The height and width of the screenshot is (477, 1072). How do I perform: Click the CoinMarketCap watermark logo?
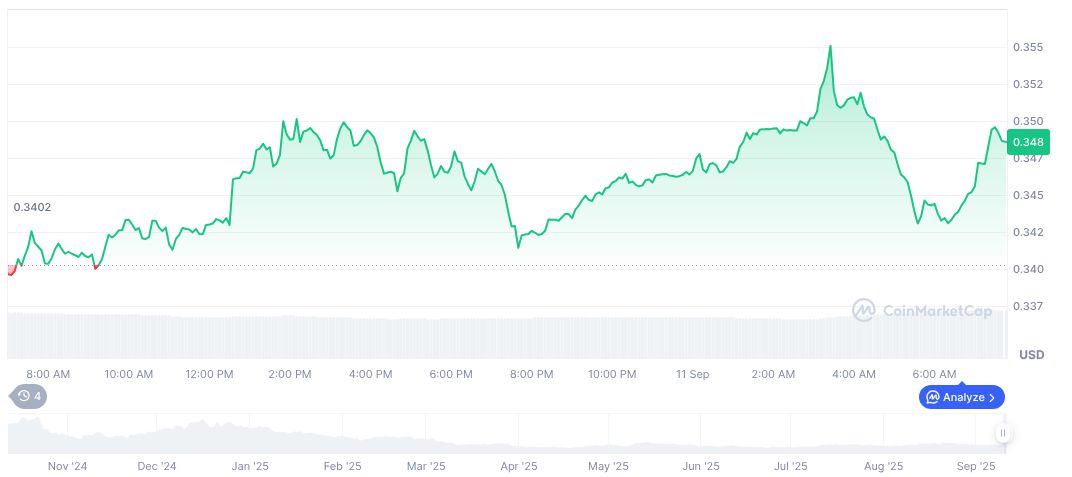(922, 311)
